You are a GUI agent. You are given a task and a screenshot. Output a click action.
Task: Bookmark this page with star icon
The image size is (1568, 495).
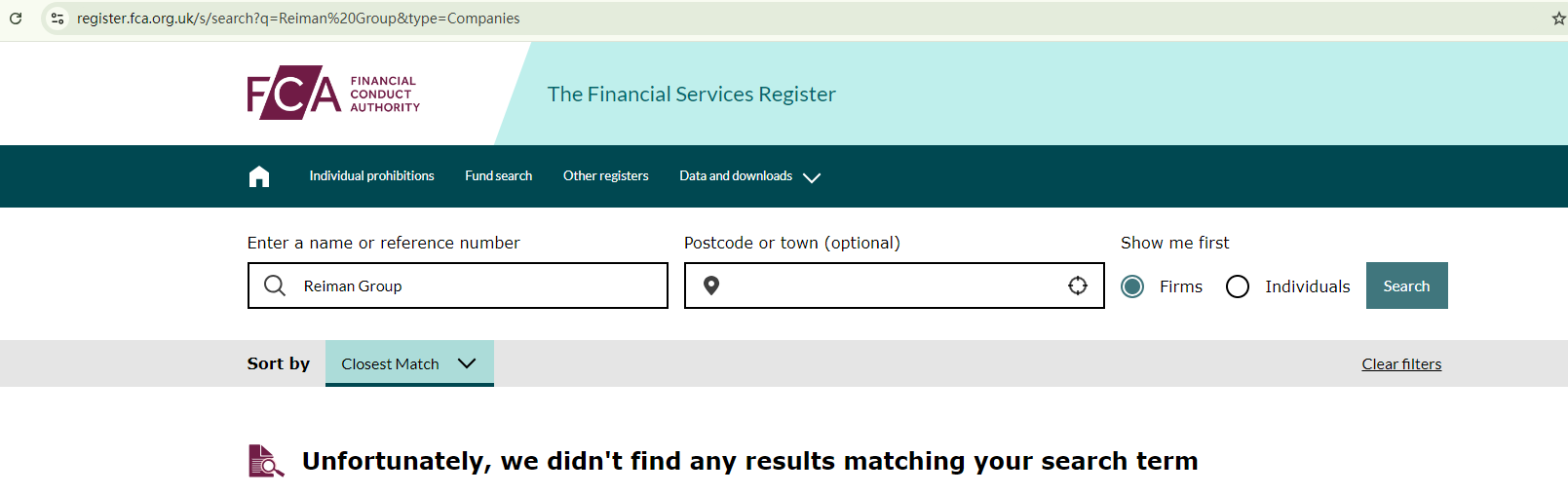[1557, 19]
